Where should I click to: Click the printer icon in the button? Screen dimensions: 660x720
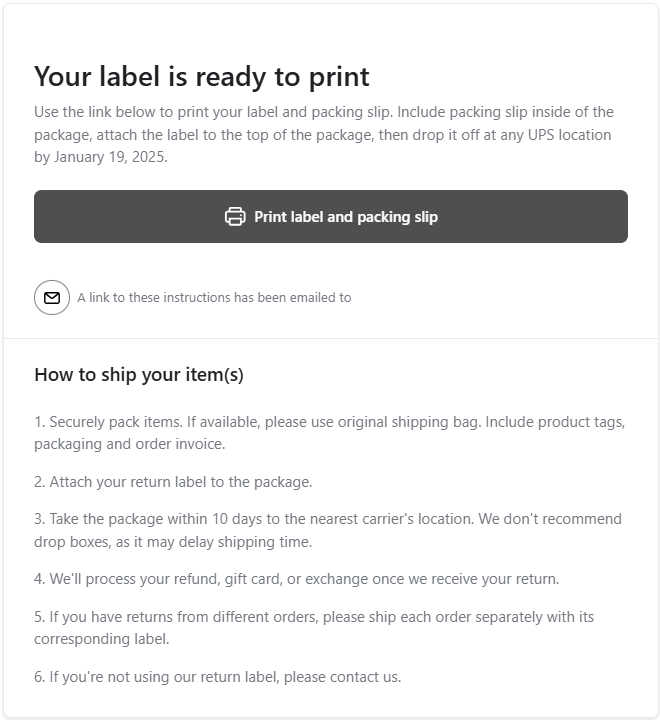click(x=235, y=217)
